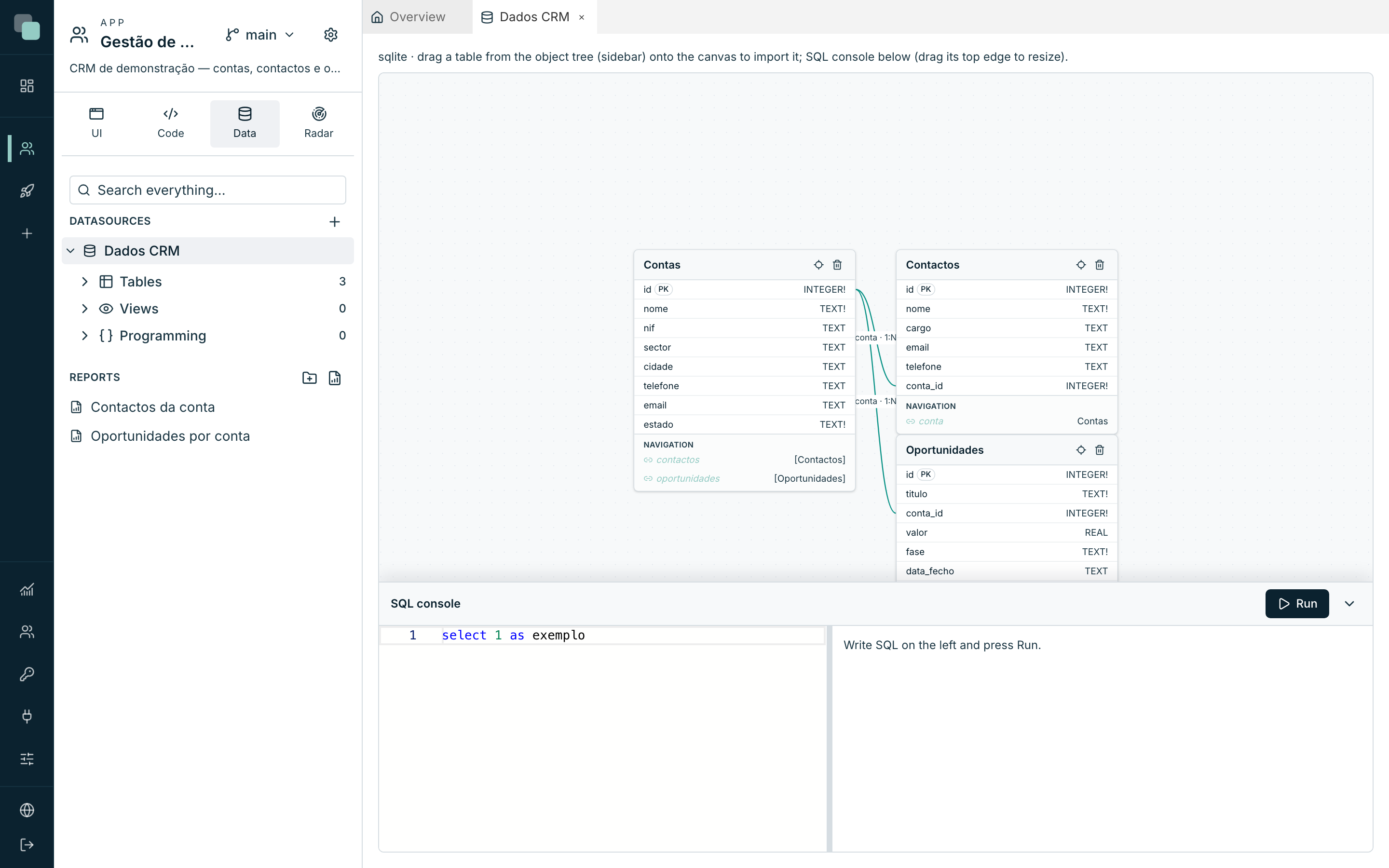Select the Tables row label
Image resolution: width=1389 pixels, height=868 pixels.
[x=141, y=281]
